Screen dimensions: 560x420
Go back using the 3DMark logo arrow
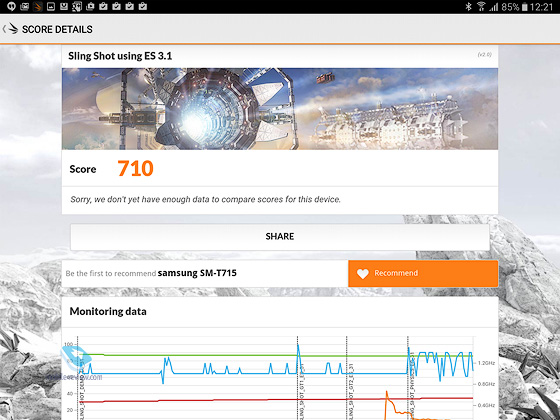coord(10,29)
